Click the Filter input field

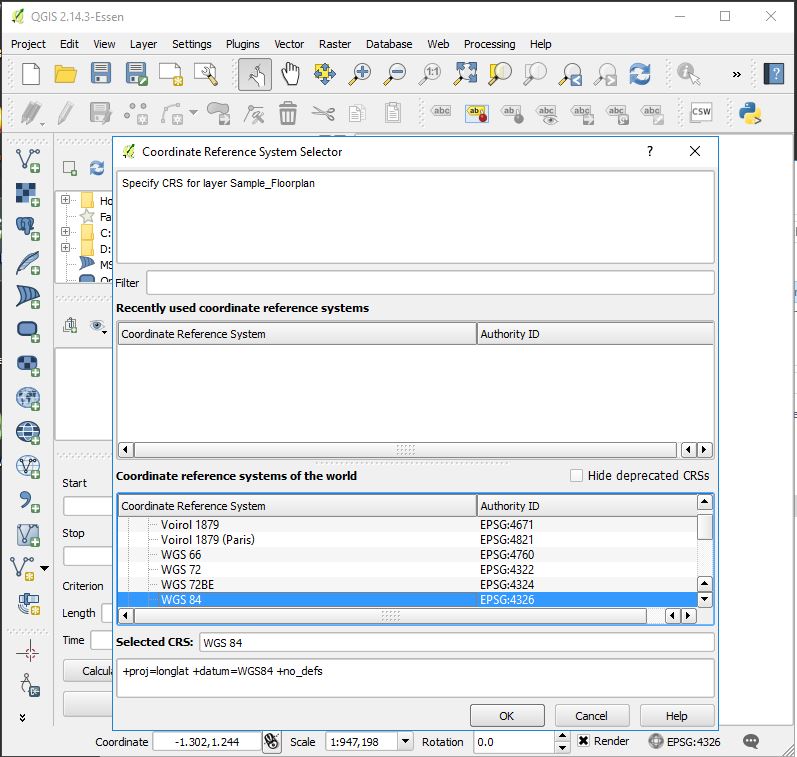[430, 283]
